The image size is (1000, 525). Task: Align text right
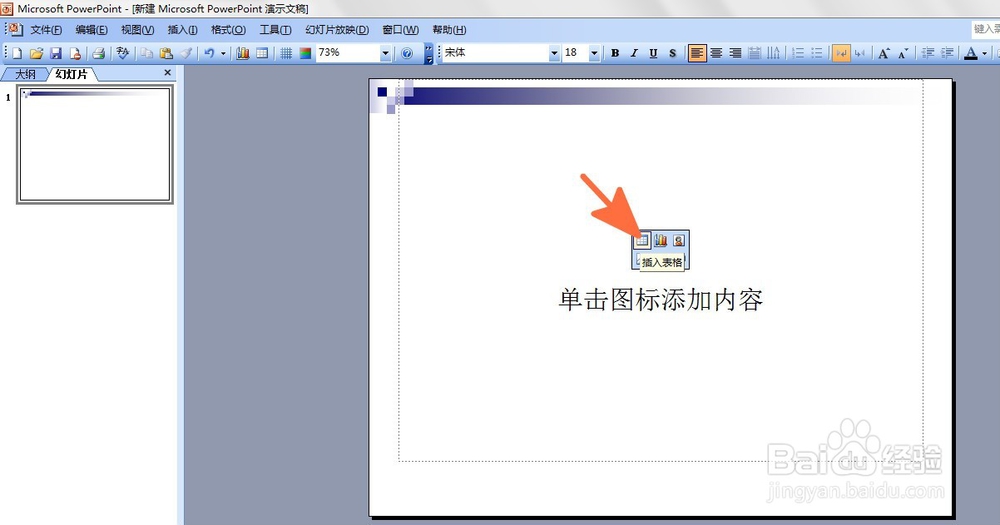735,53
